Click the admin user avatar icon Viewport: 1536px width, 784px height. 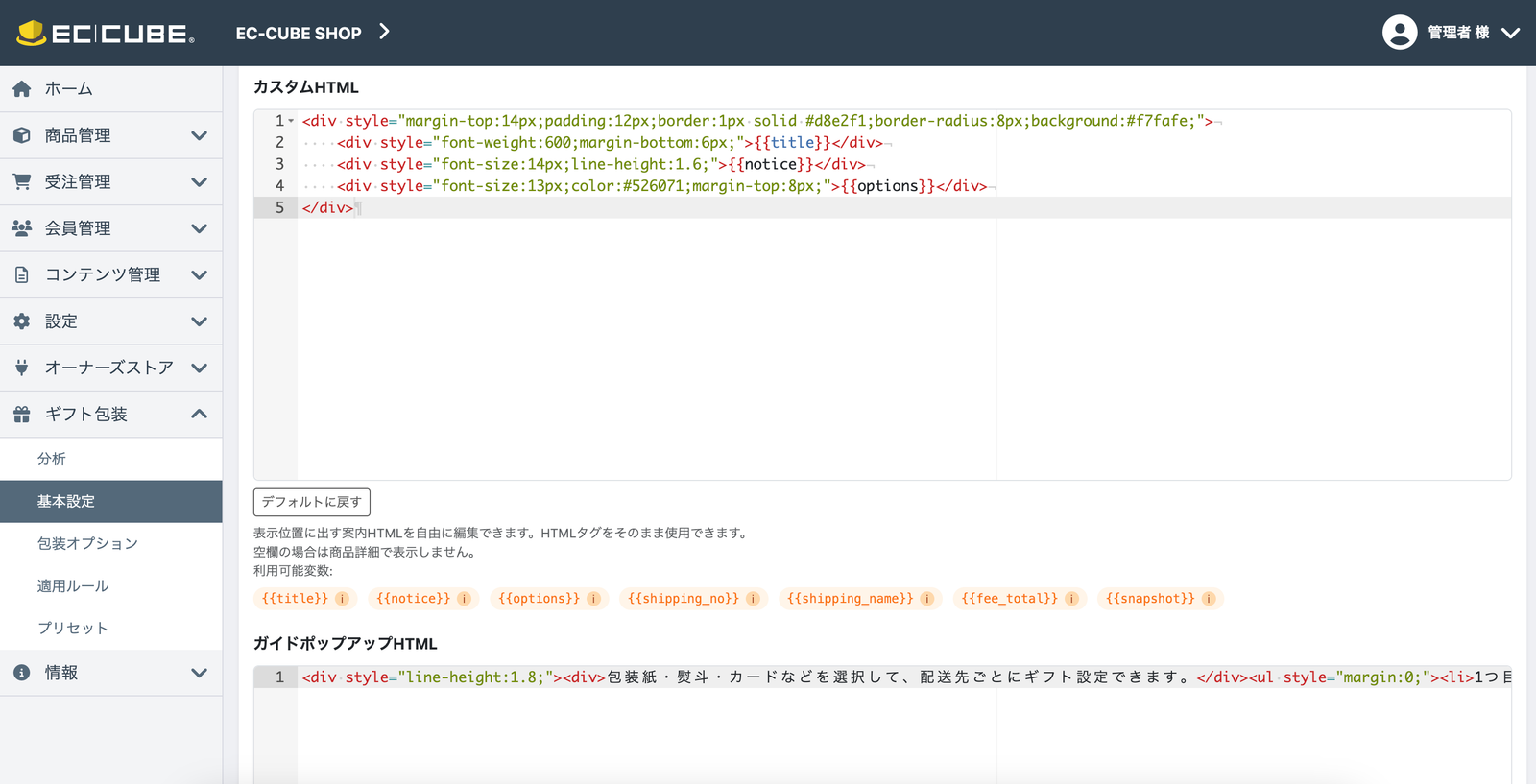click(x=1399, y=33)
